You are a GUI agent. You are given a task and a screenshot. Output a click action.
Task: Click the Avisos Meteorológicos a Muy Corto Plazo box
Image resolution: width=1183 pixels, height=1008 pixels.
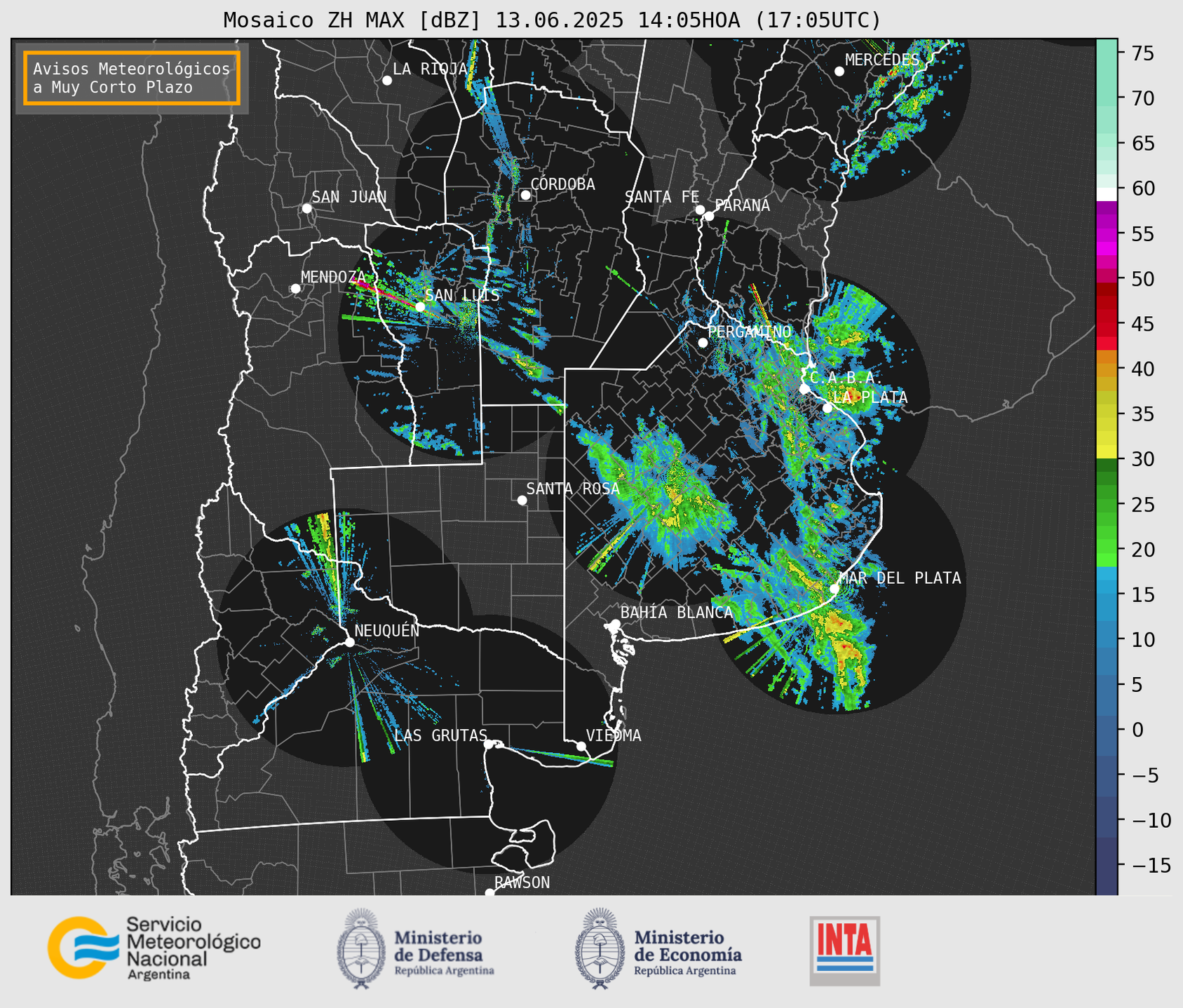tap(132, 78)
